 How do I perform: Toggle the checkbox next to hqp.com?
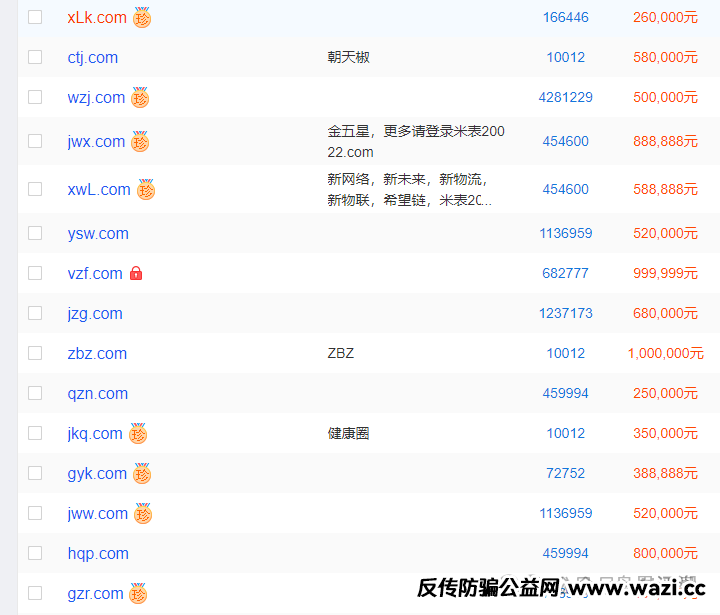coord(35,553)
